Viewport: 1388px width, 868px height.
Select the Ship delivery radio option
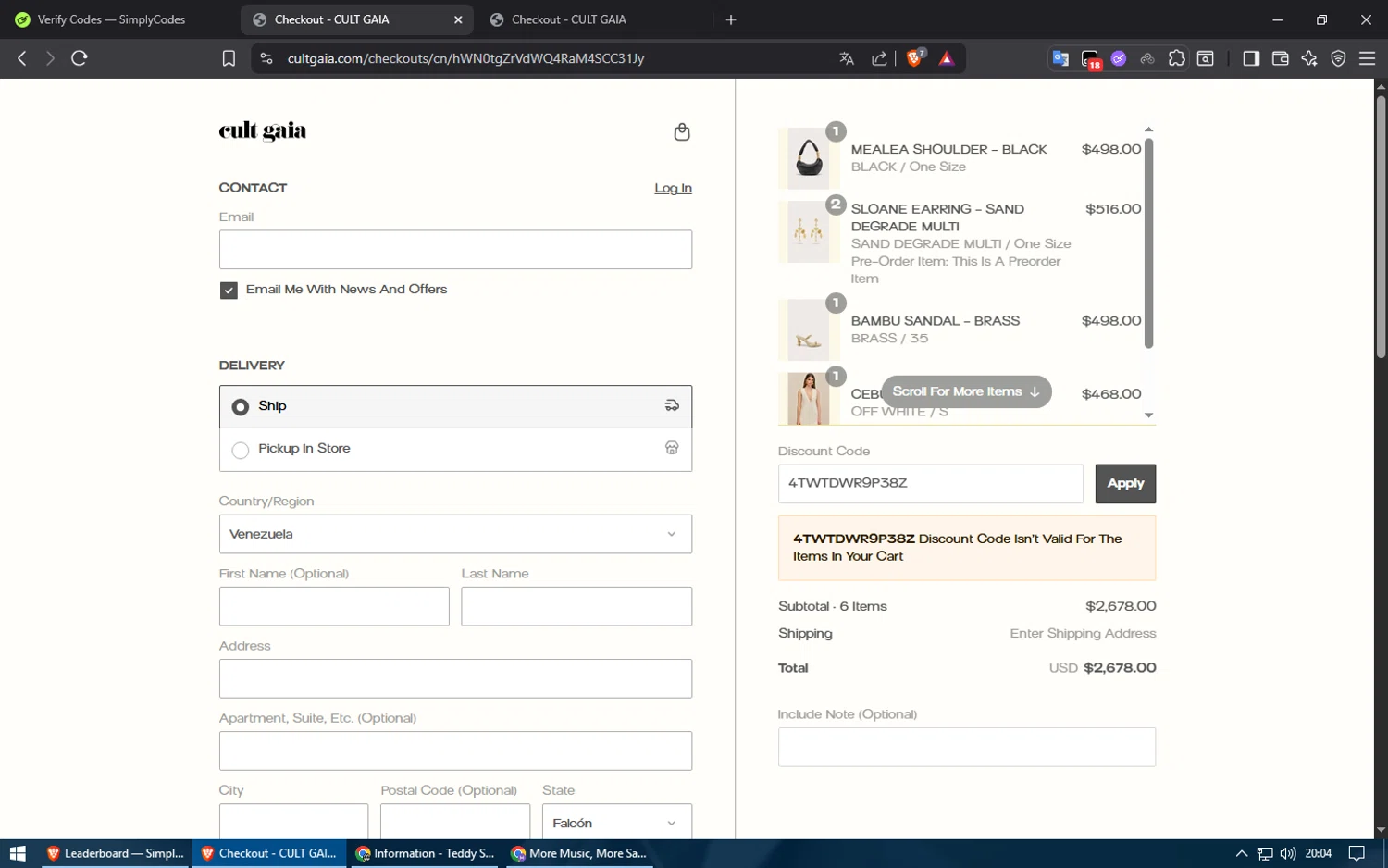point(241,406)
